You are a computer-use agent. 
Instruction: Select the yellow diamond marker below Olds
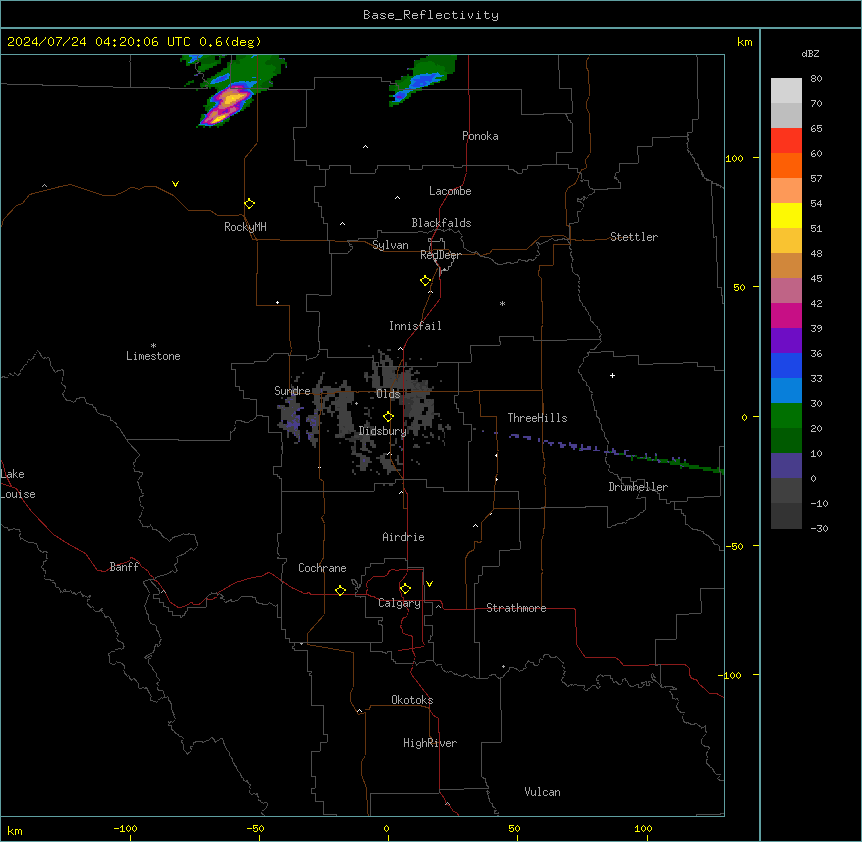pyautogui.click(x=388, y=417)
